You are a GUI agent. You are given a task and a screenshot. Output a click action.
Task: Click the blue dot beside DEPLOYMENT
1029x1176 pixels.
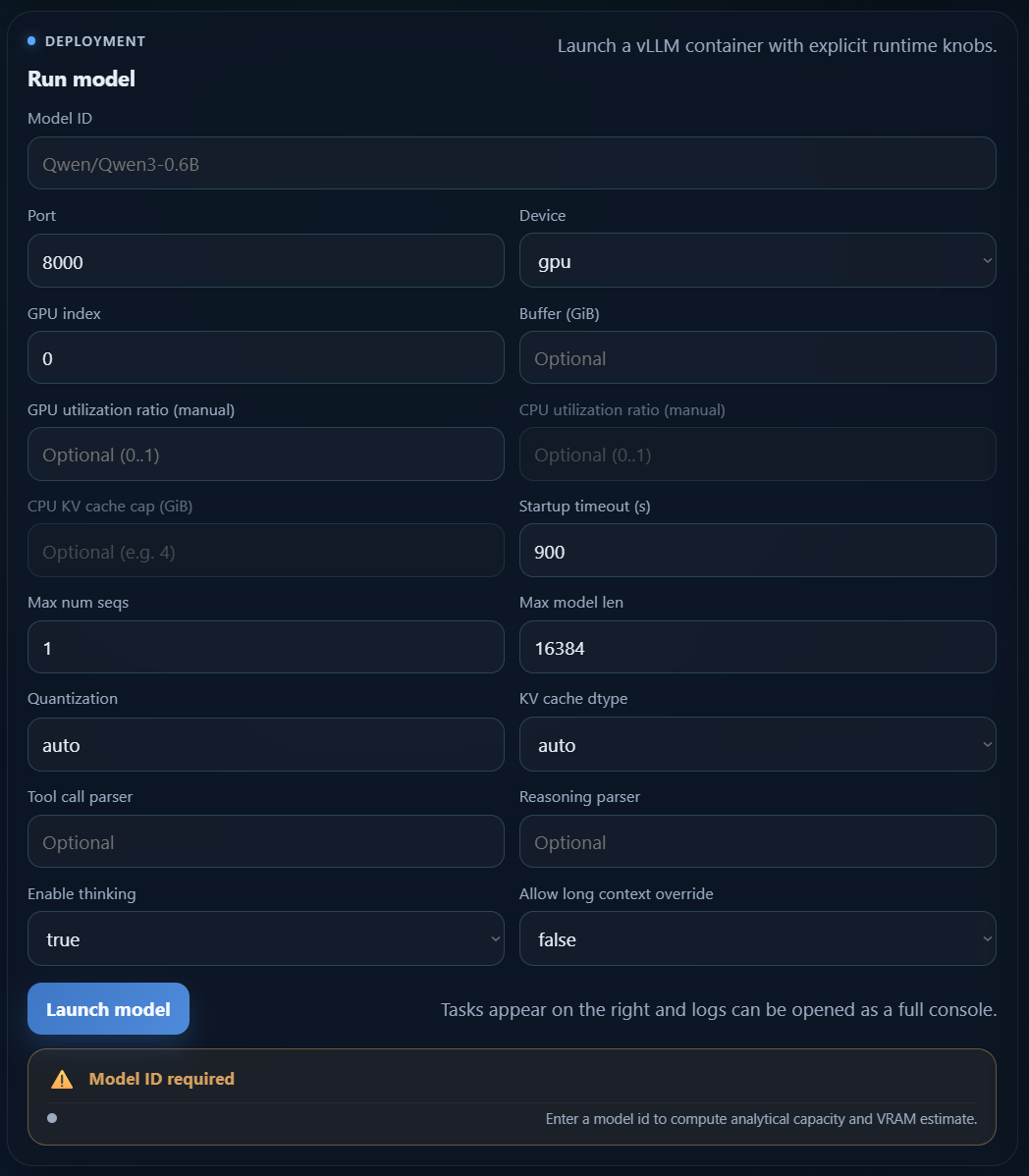31,41
